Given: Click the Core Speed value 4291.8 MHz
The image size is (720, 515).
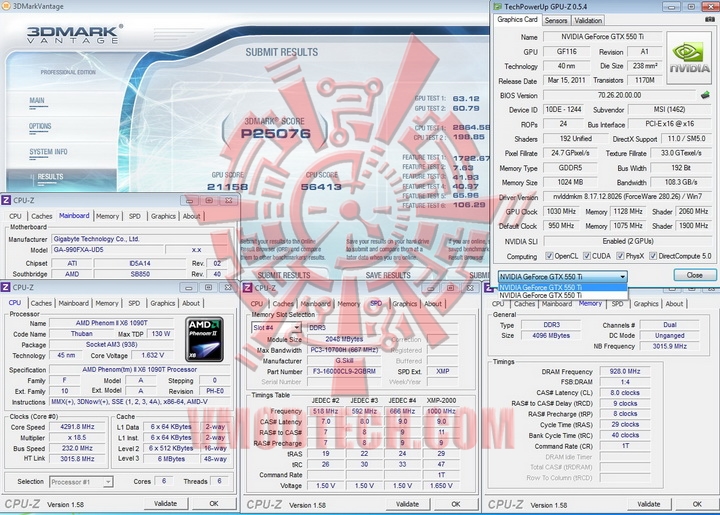Looking at the screenshot, I should [77, 427].
